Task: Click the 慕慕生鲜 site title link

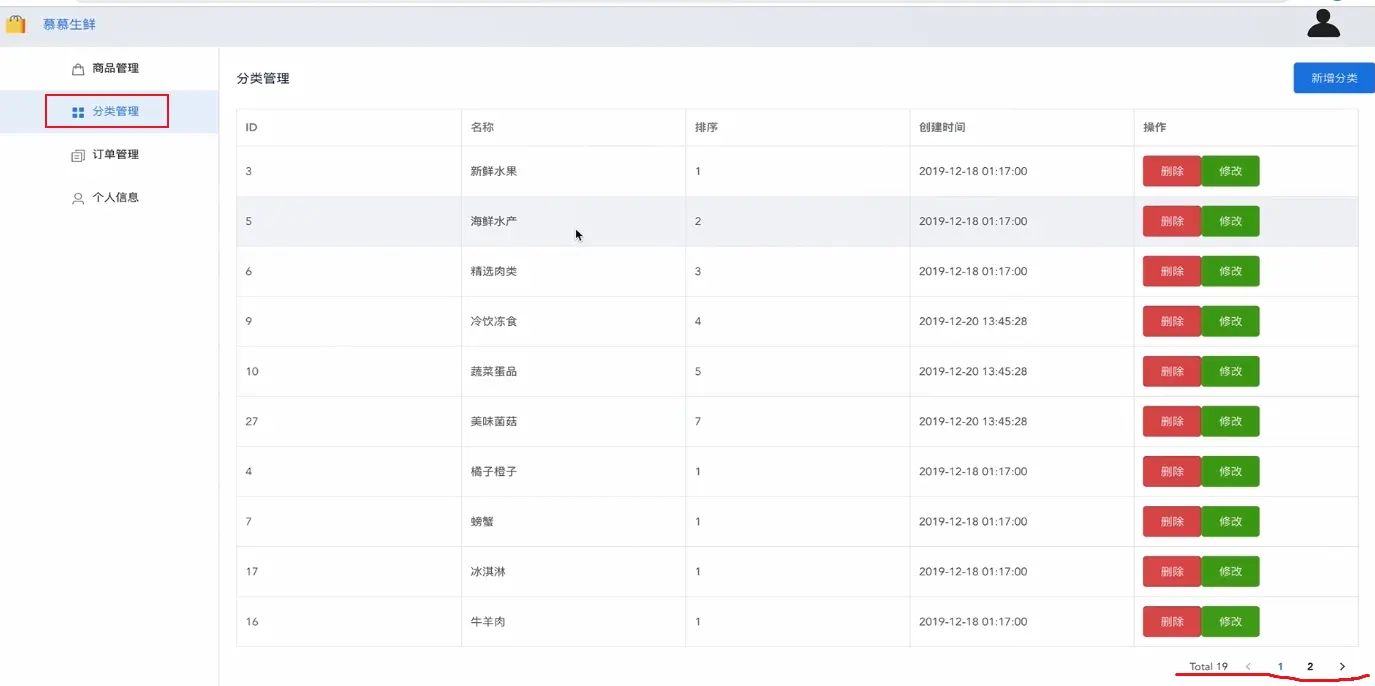Action: [x=69, y=24]
